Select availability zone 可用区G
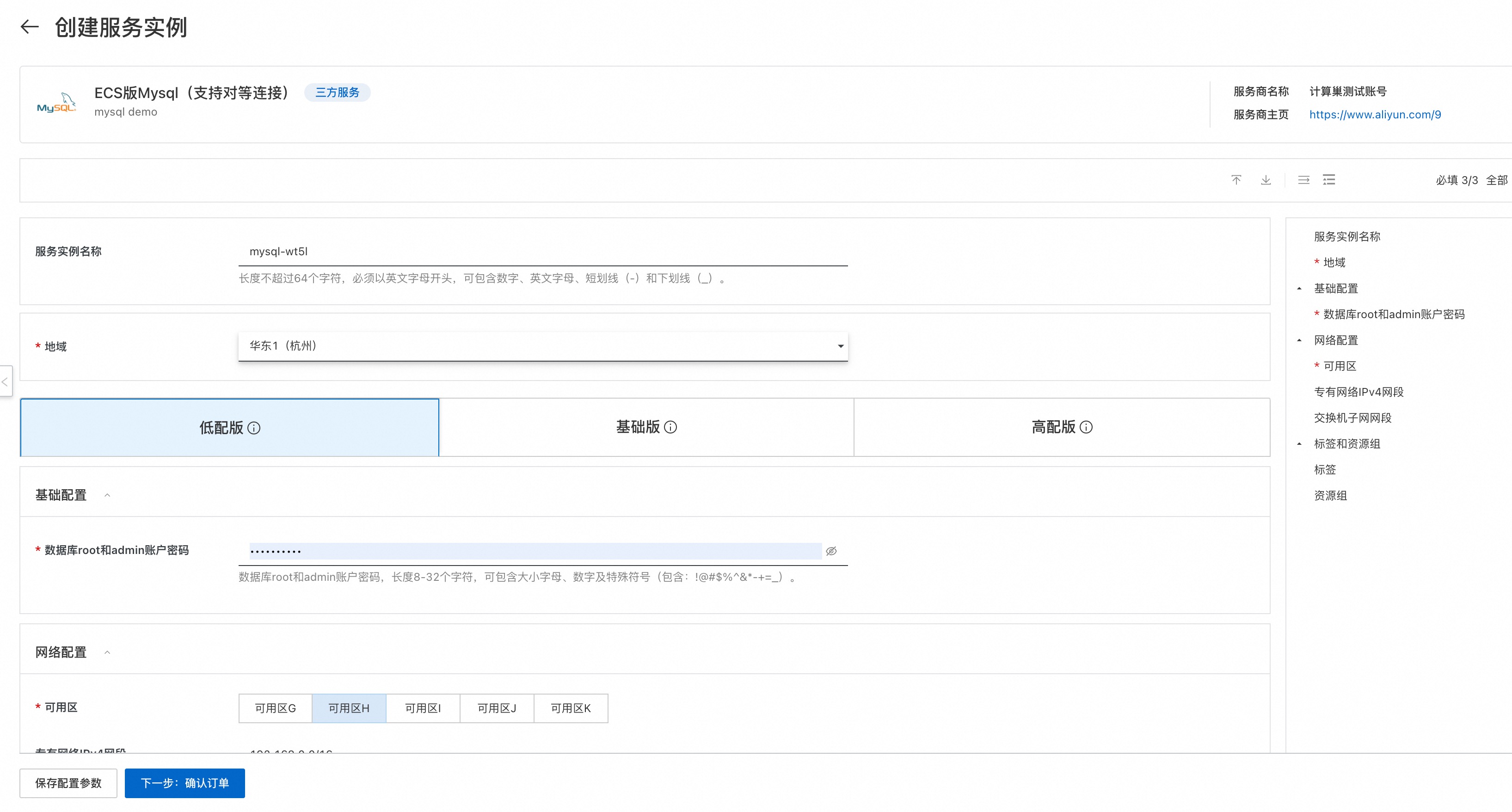1512x812 pixels. coord(275,708)
